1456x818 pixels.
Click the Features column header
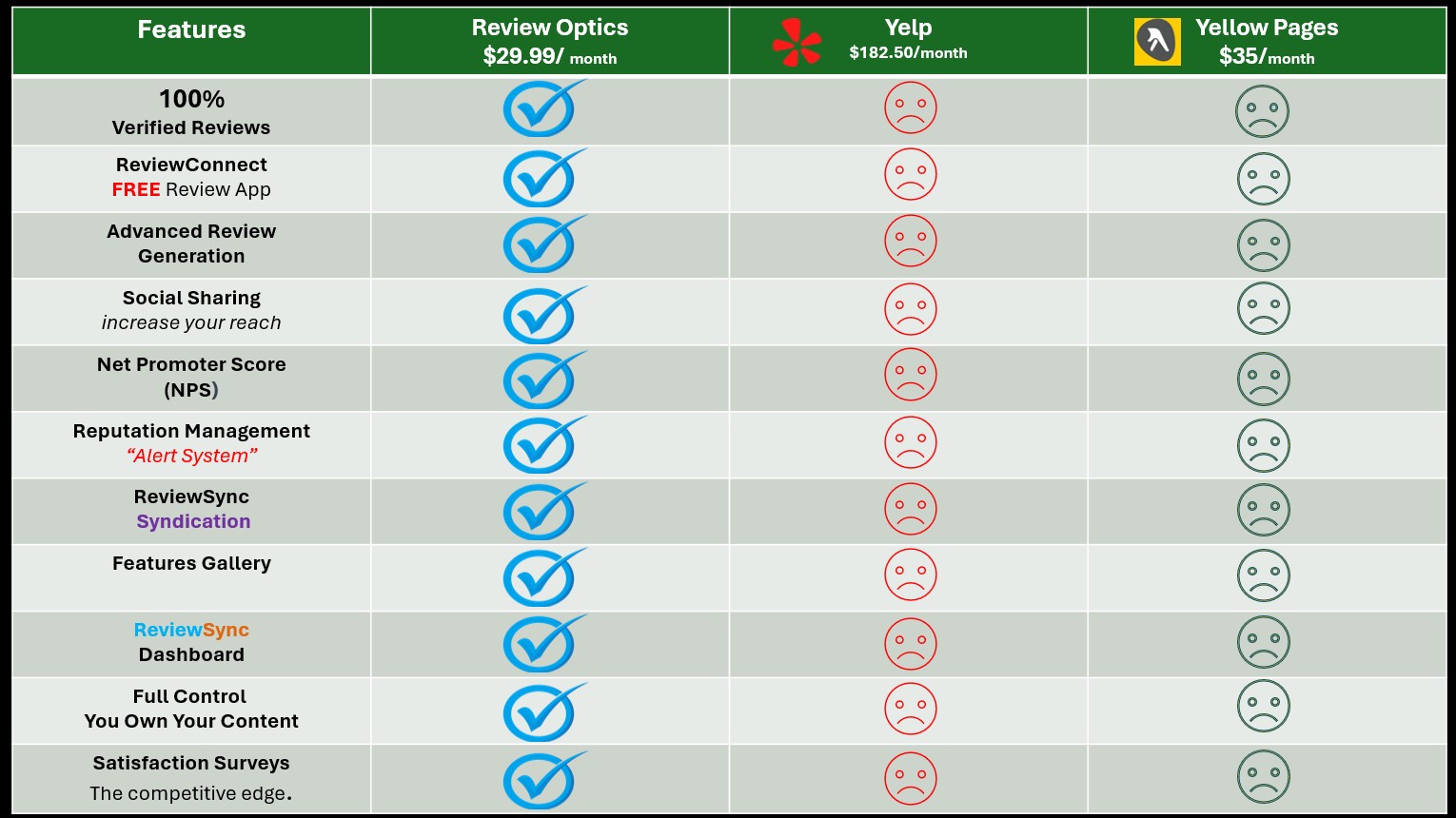pos(191,30)
